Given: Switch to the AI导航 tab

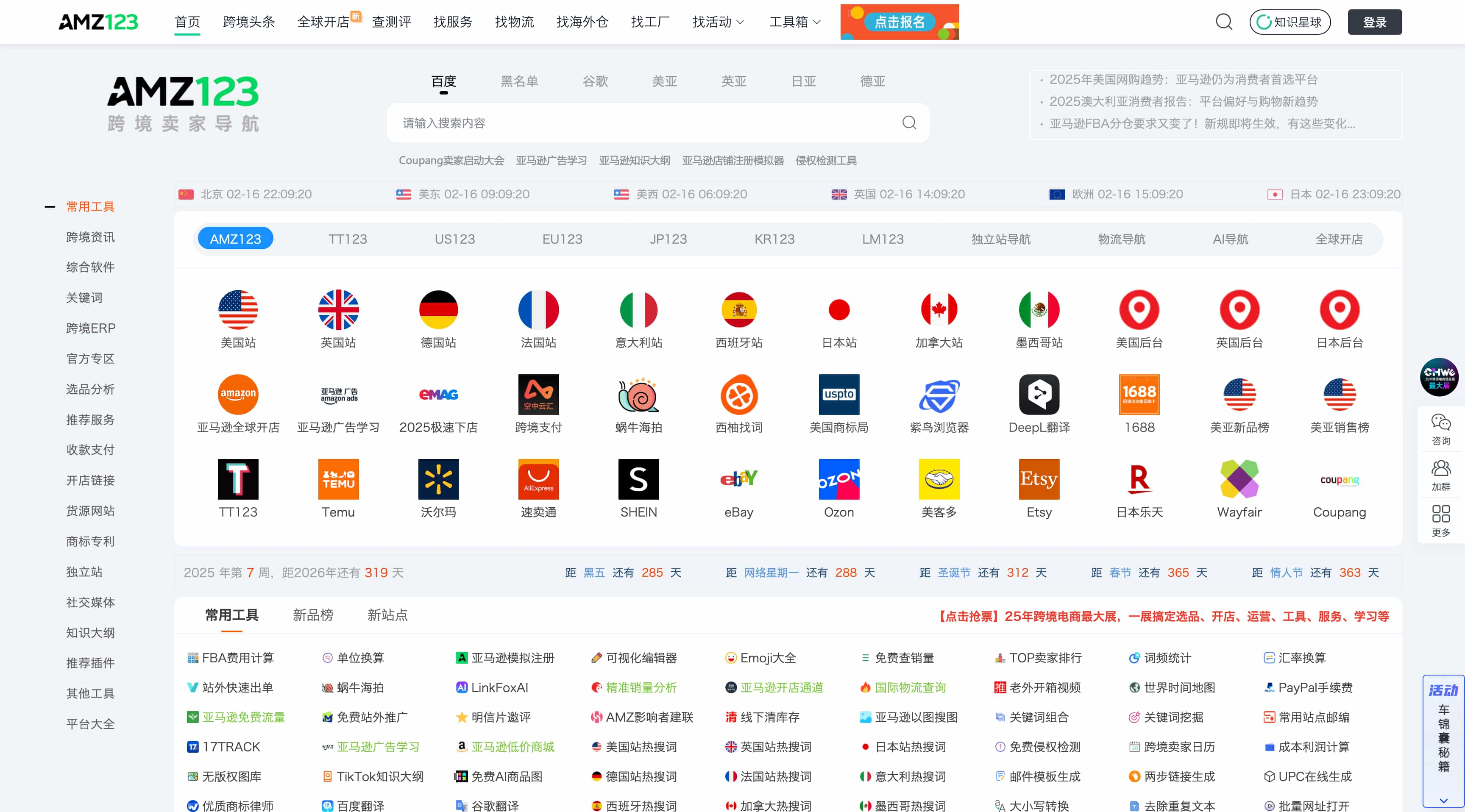Looking at the screenshot, I should pos(1230,239).
